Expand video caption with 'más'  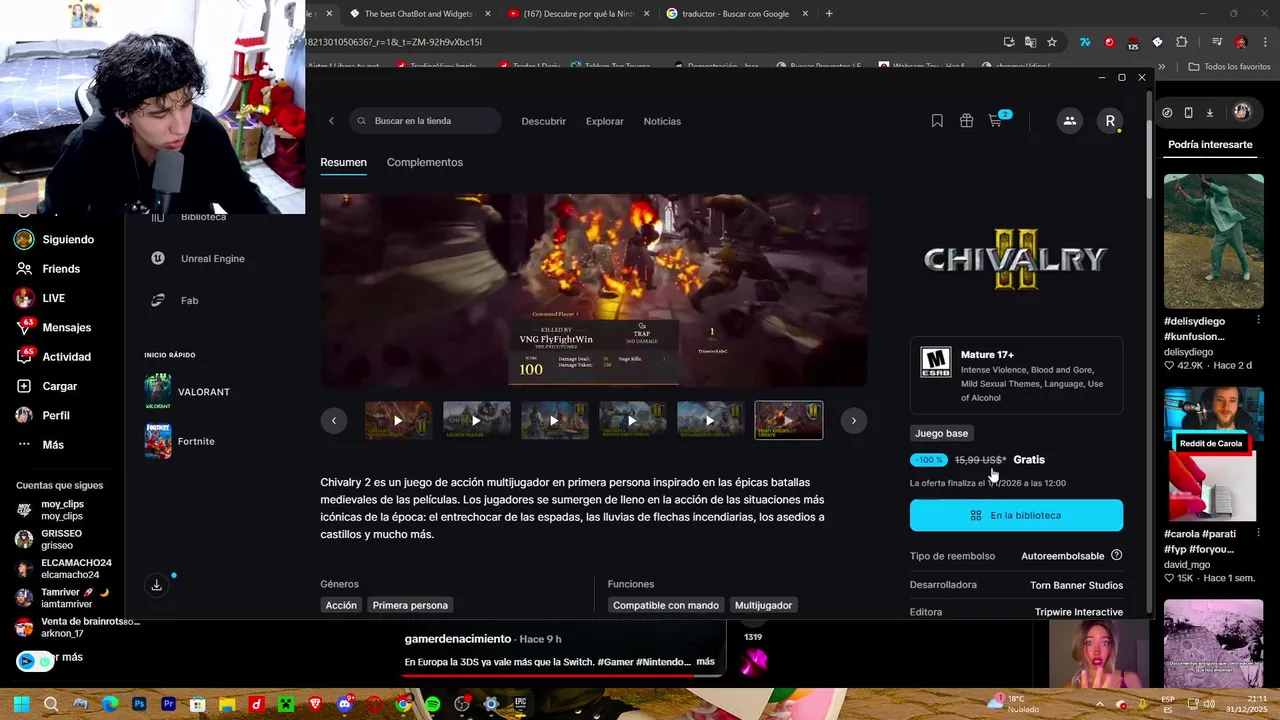point(705,662)
